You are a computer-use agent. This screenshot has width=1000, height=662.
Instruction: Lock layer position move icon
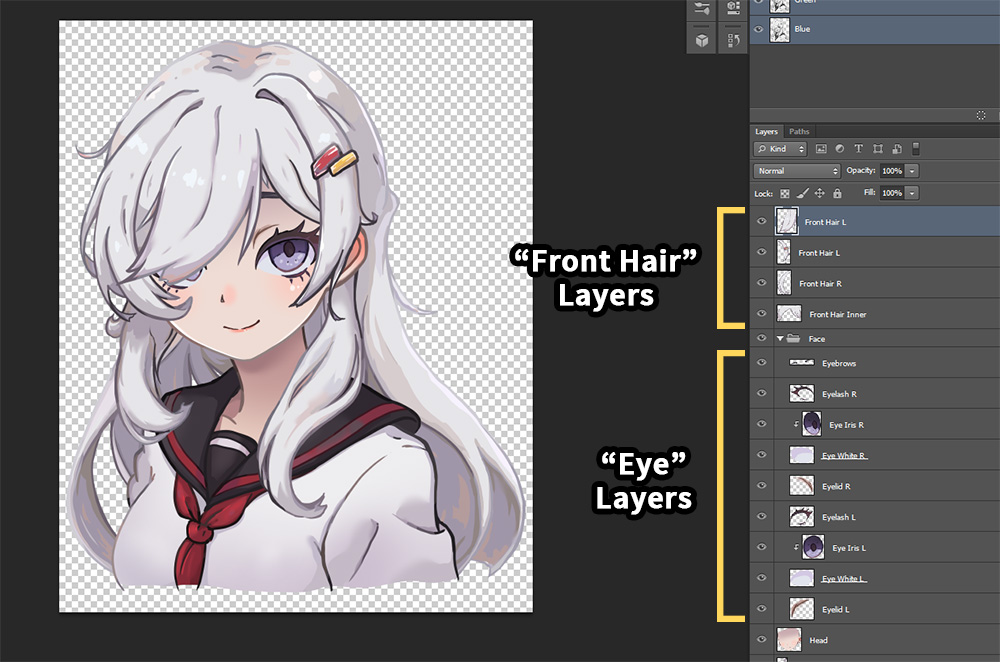(820, 193)
